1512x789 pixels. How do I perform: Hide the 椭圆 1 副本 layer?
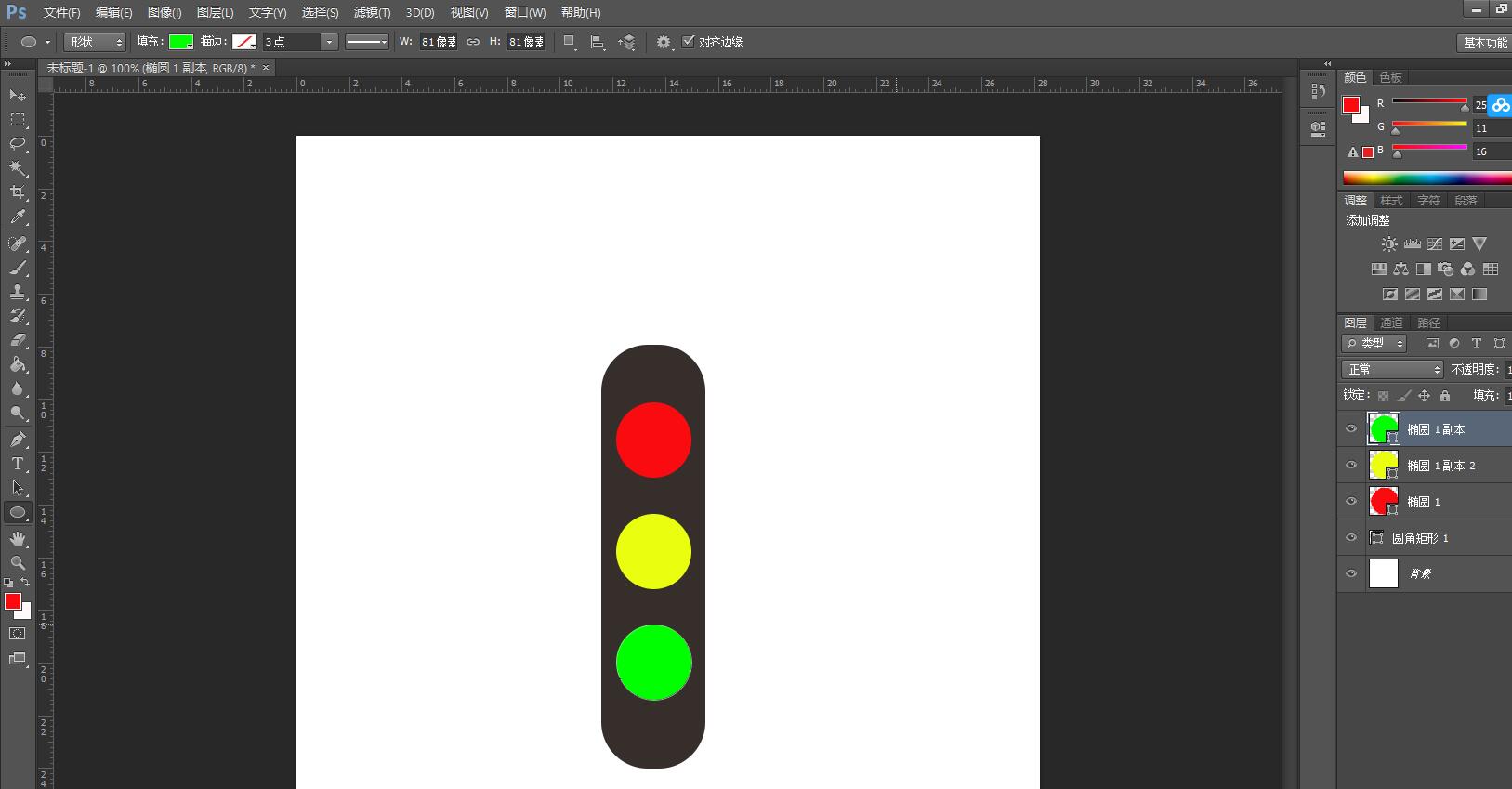[x=1351, y=429]
